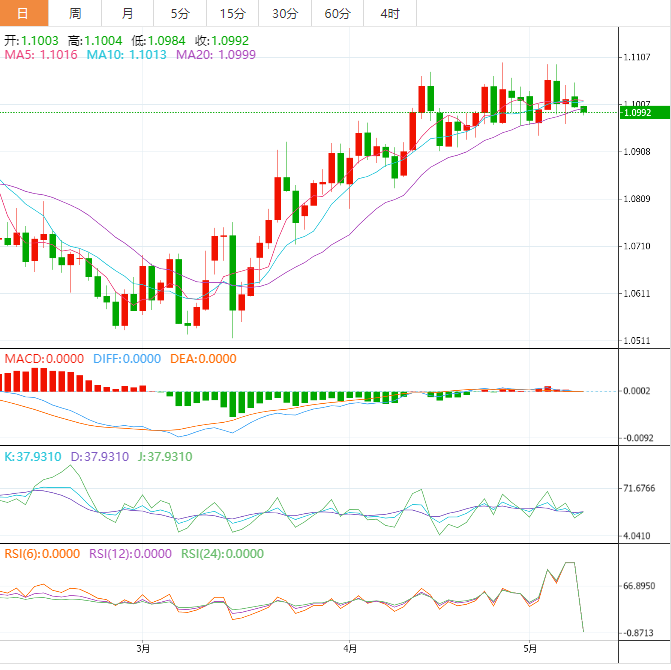
Task: Select the RSI(12) indicator label
Action: tap(129, 554)
